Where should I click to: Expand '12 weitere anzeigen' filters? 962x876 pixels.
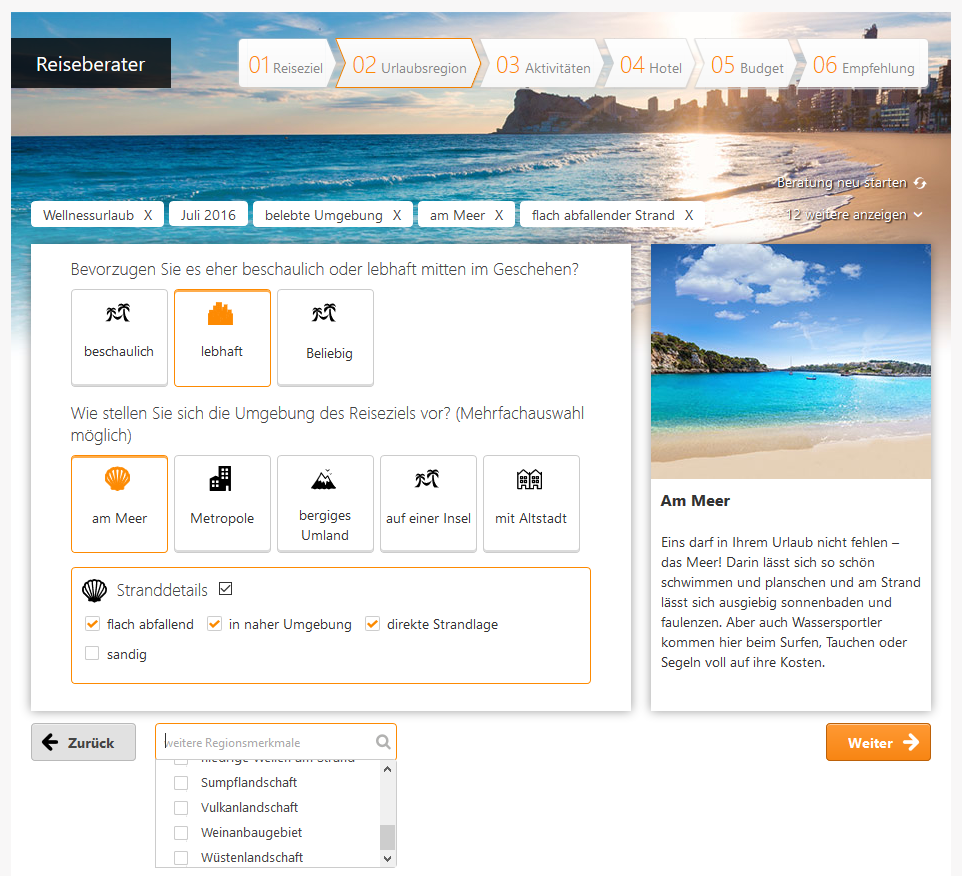point(854,215)
